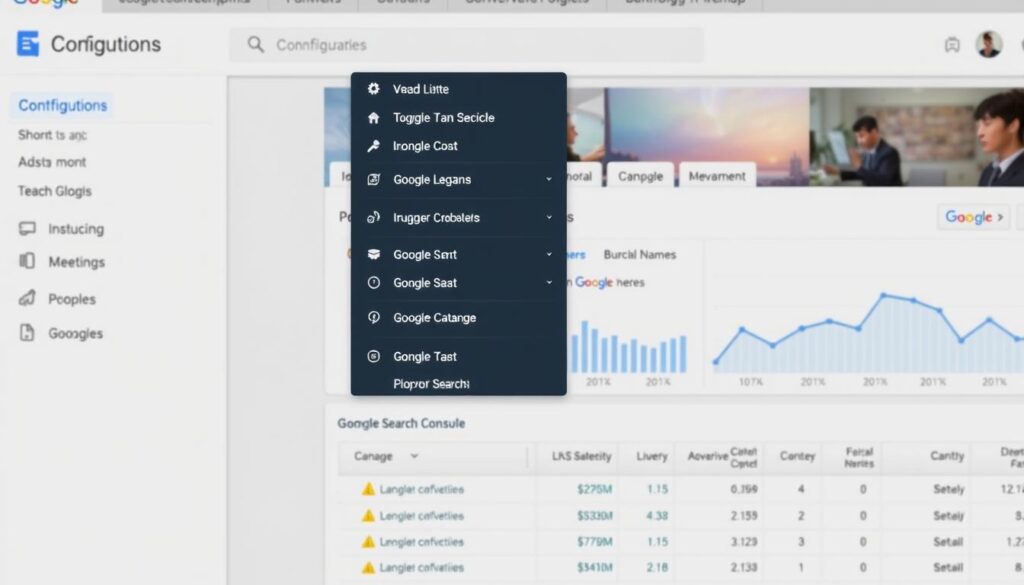
Task: Click the icon beside Google Catange
Action: 374,317
